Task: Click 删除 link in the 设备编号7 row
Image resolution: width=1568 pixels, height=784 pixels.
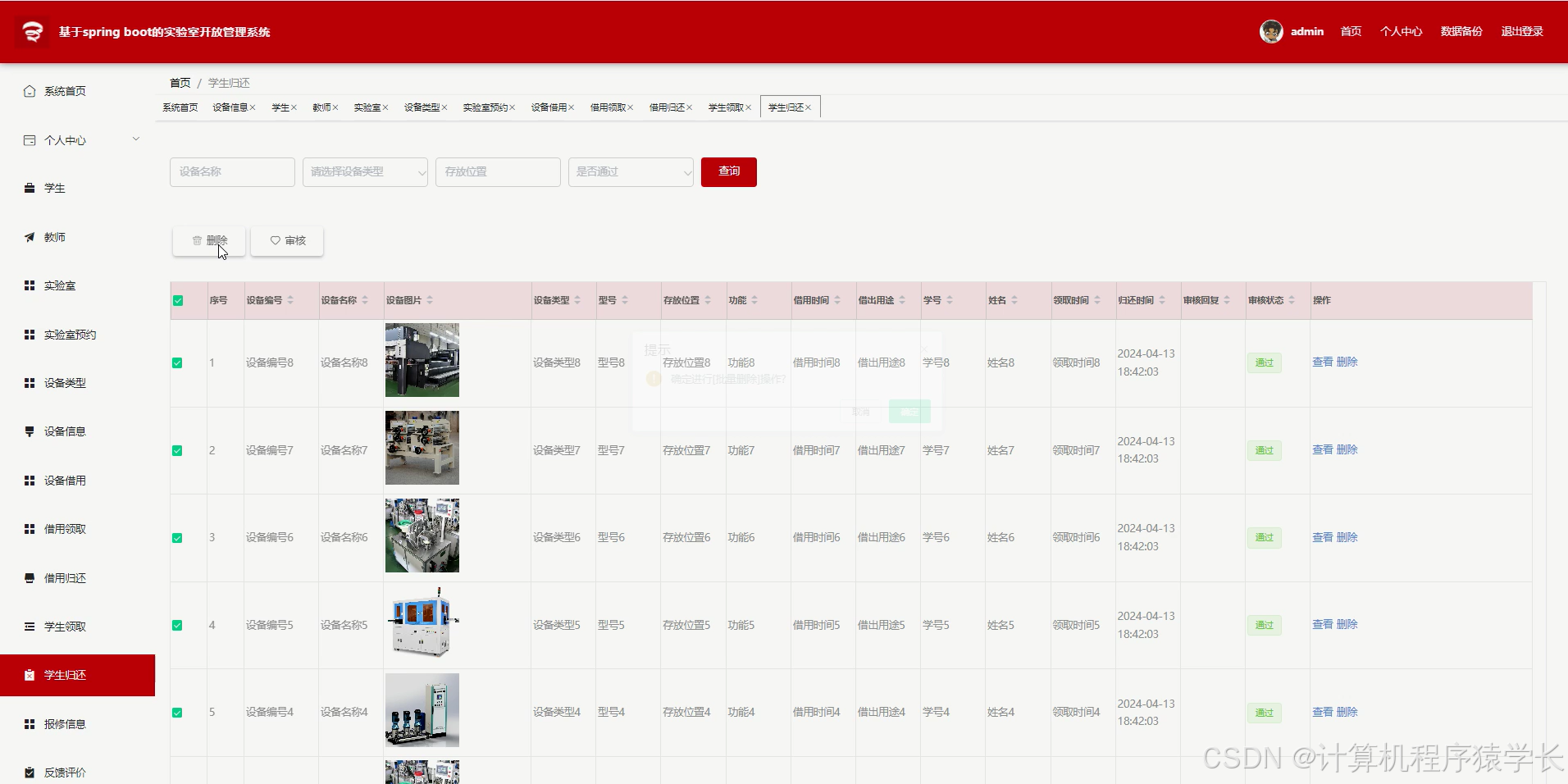Action: tap(1347, 449)
